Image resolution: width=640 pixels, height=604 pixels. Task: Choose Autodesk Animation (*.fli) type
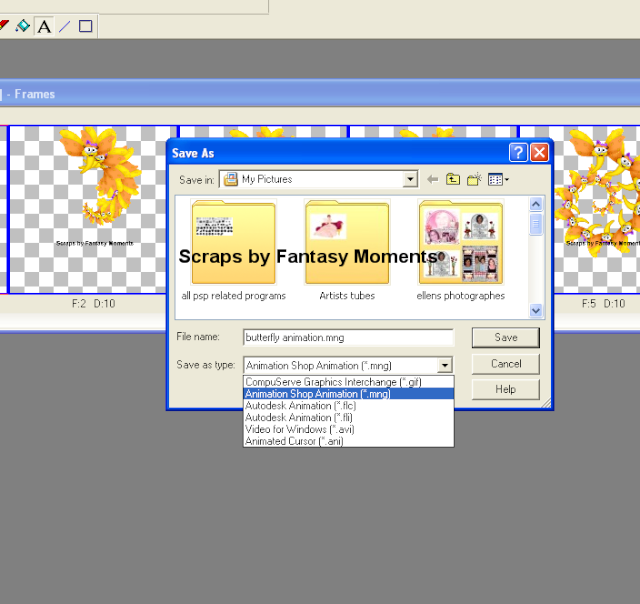[348, 417]
